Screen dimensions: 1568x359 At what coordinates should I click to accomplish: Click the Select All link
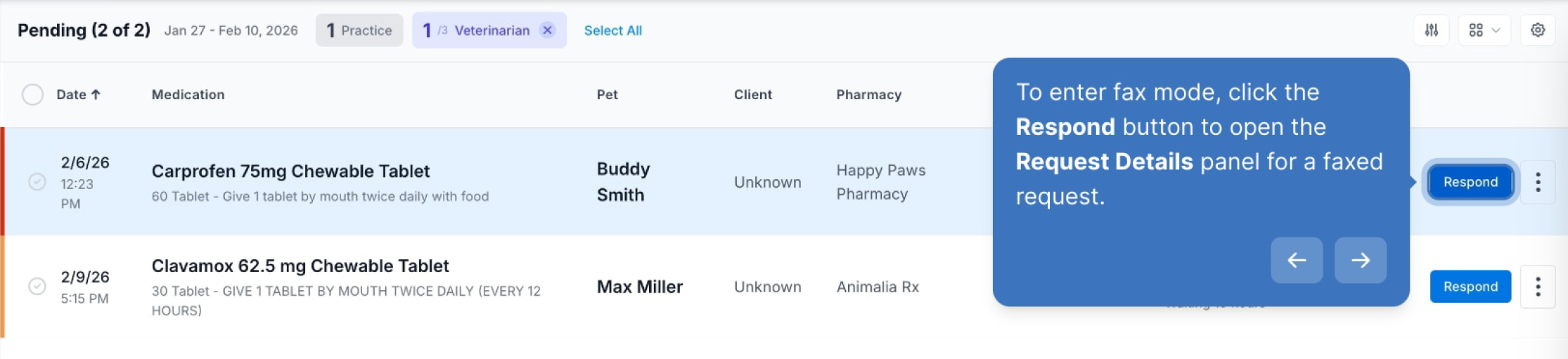(613, 30)
